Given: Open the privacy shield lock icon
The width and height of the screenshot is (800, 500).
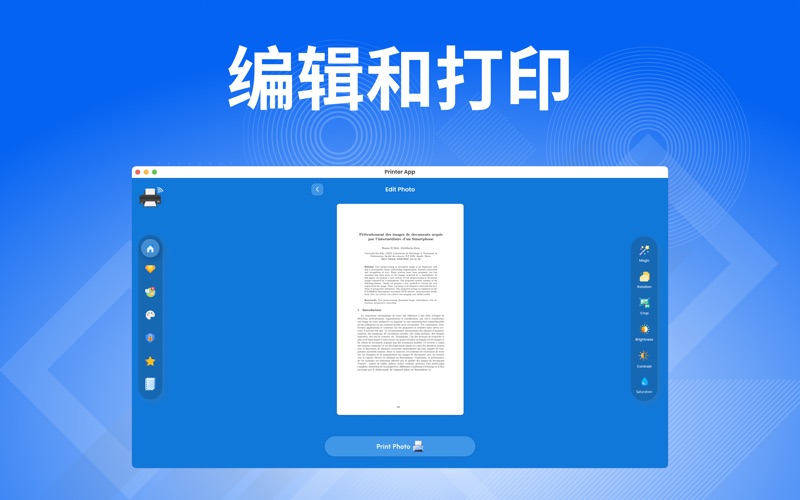Looking at the screenshot, I should (x=150, y=338).
